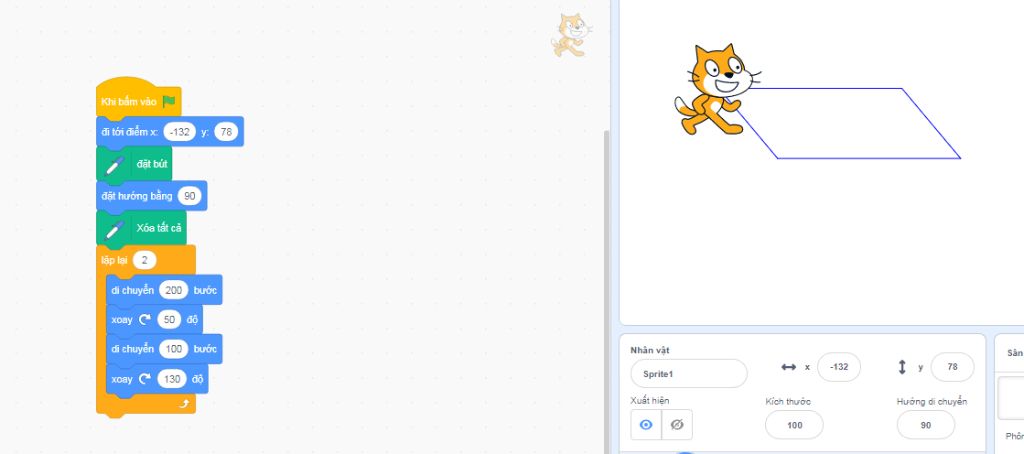Show sprite using the eye icon

click(x=646, y=425)
